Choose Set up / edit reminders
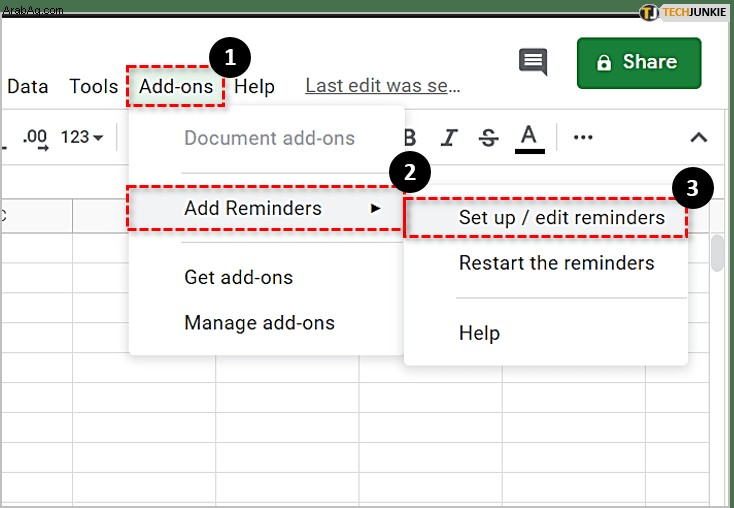The height and width of the screenshot is (508, 734). pyautogui.click(x=546, y=218)
